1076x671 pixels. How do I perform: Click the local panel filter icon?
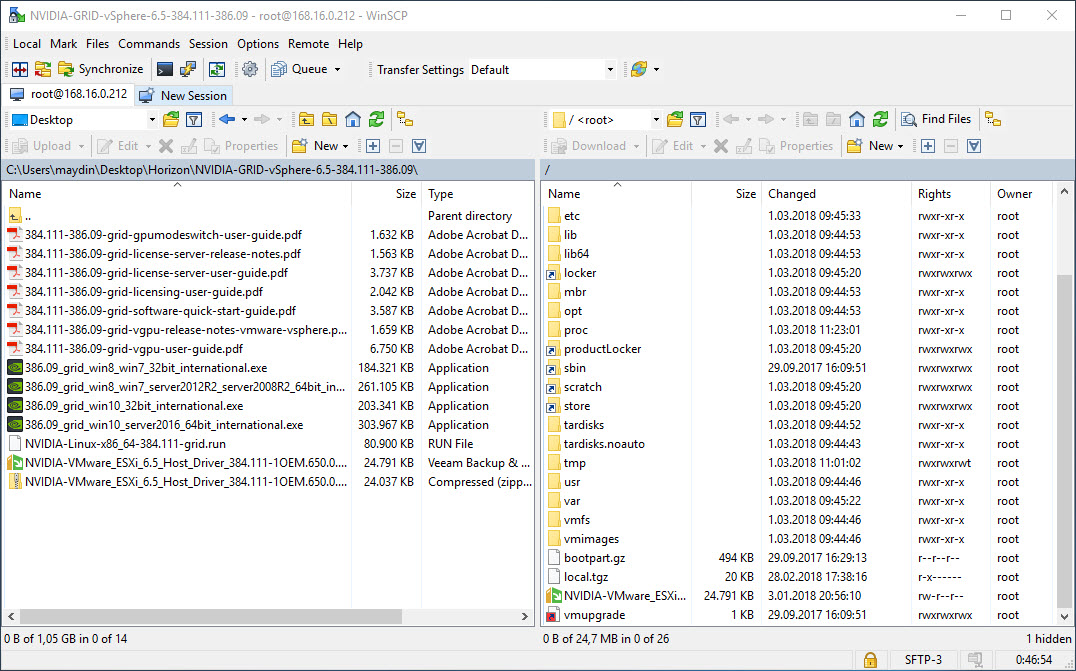click(x=194, y=120)
